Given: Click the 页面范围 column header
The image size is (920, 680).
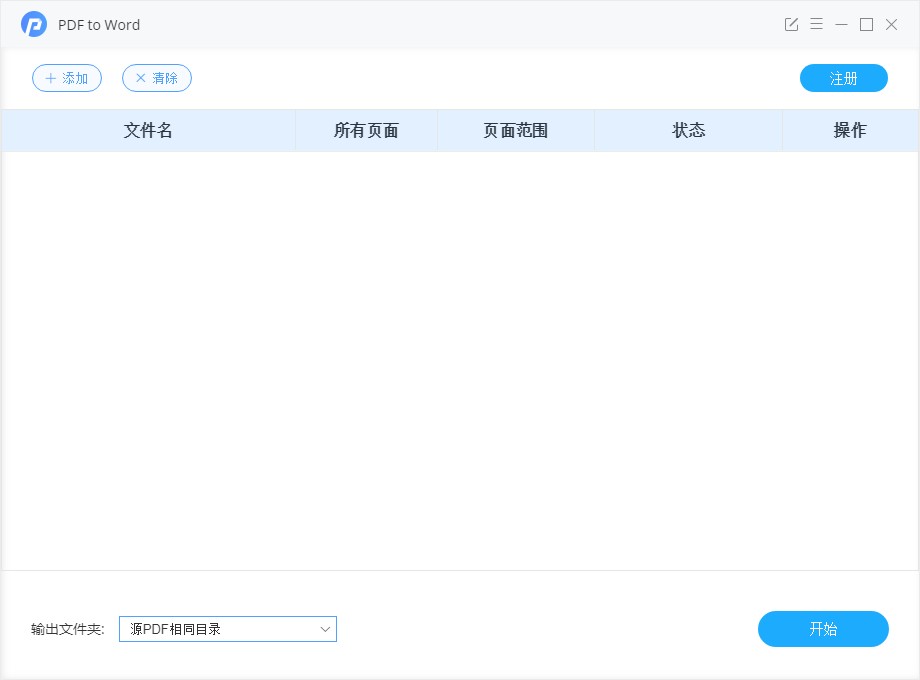Looking at the screenshot, I should 515,130.
